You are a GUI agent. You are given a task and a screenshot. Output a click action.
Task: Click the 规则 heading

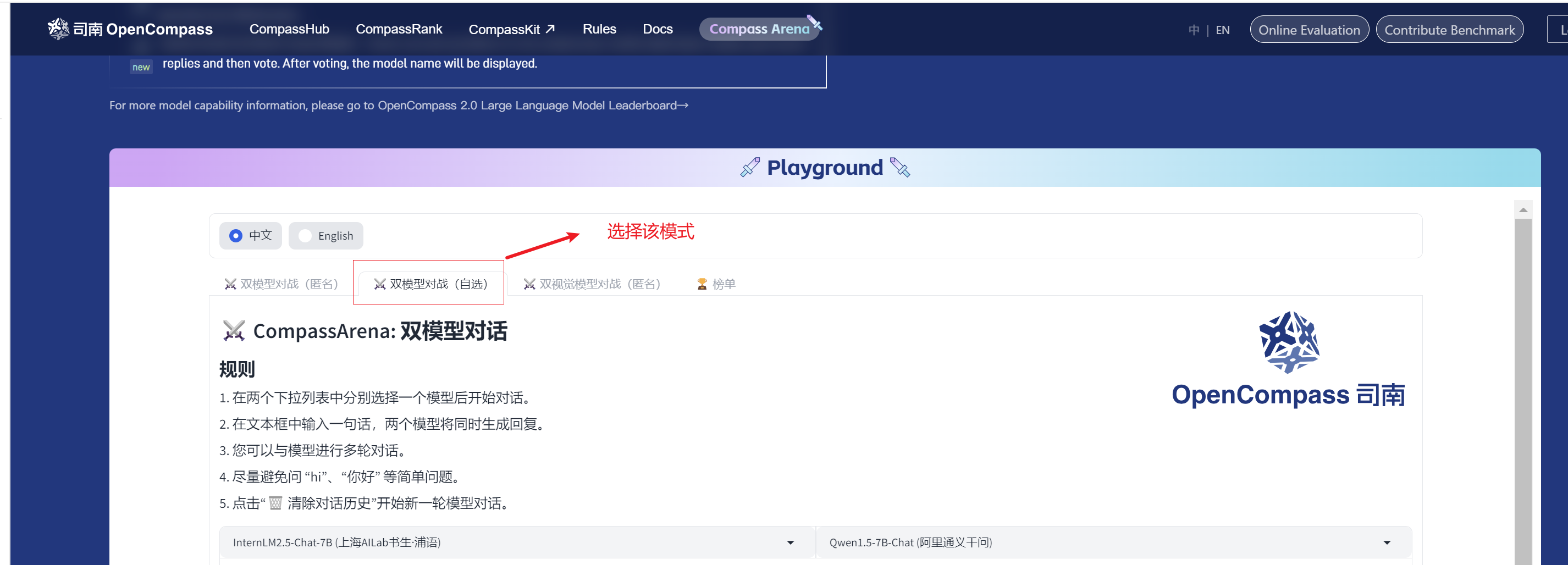point(237,369)
